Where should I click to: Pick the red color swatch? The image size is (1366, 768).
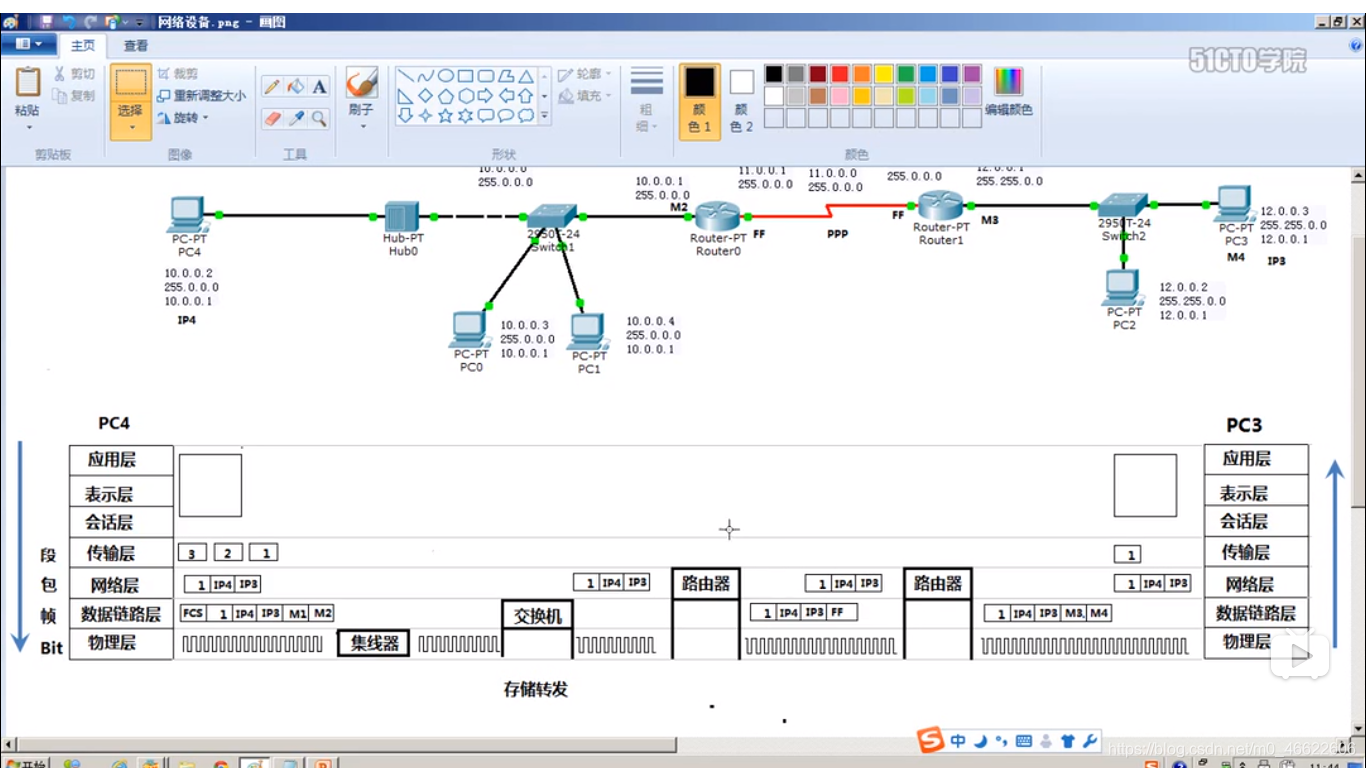click(x=840, y=74)
